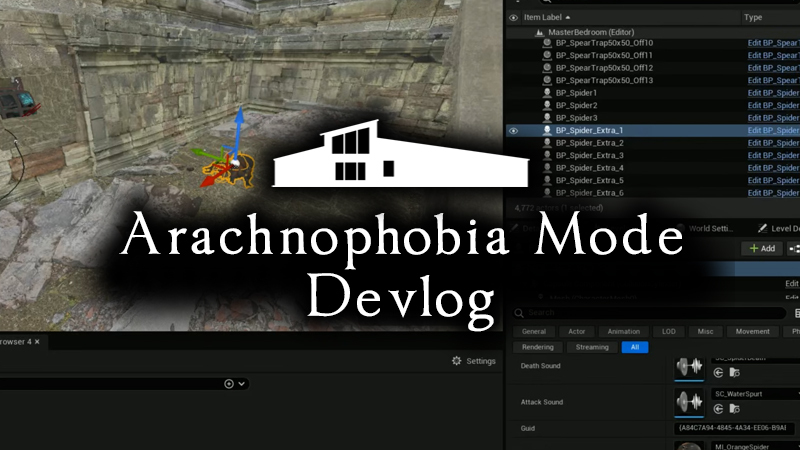The width and height of the screenshot is (800, 450).
Task: Filter details by Actor category
Action: 577,332
